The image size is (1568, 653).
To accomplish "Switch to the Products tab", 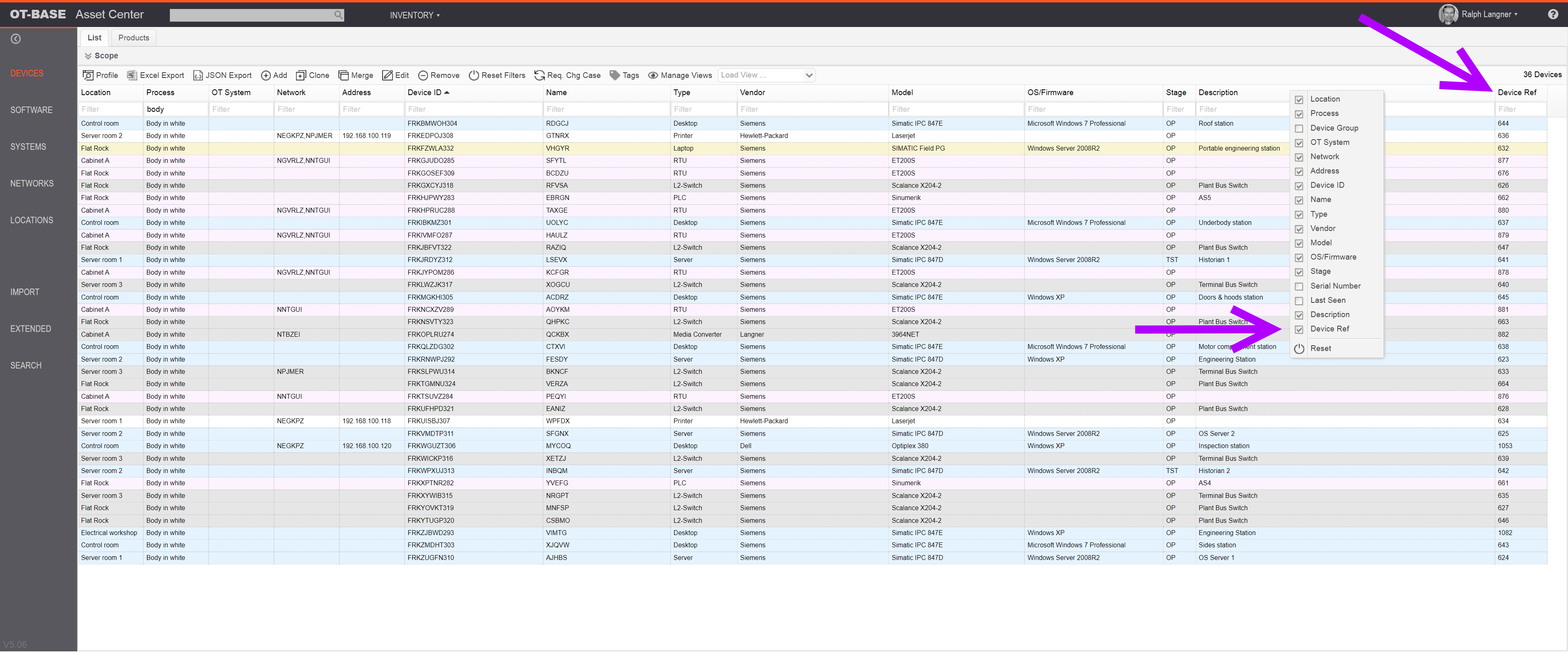I will click(x=134, y=38).
